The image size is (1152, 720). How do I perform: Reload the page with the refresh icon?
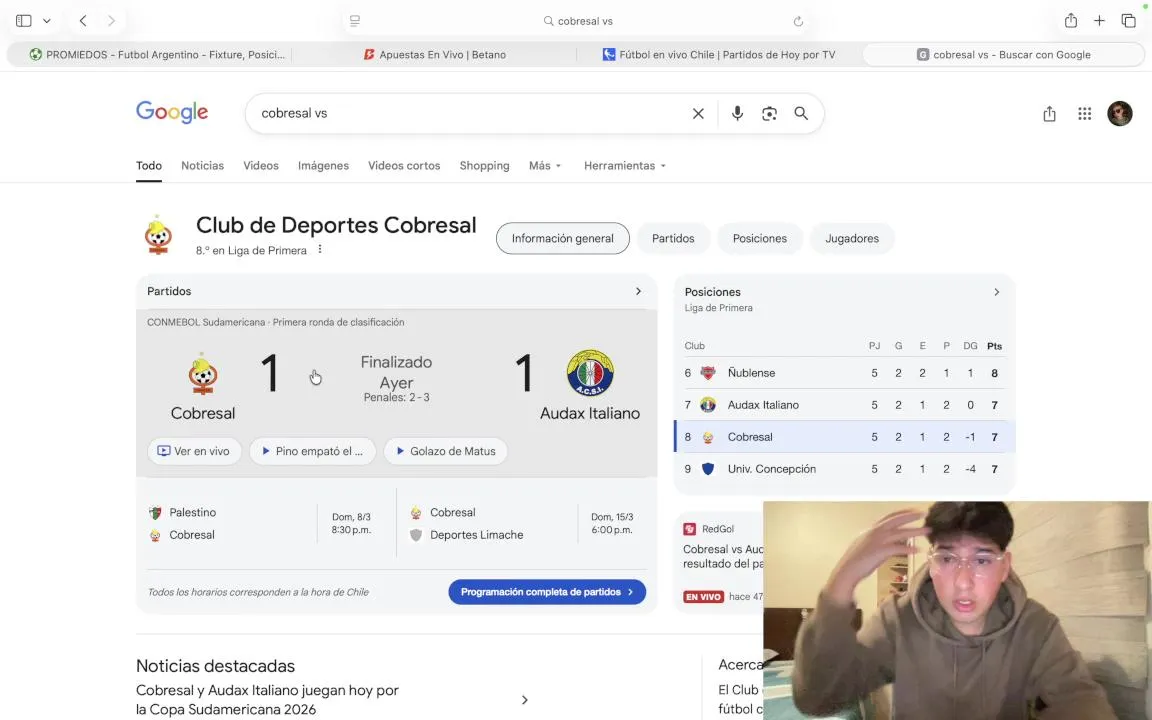click(798, 21)
